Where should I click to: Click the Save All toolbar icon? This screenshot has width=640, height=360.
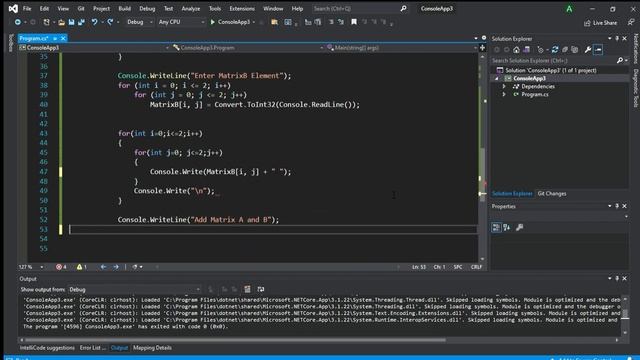[x=81, y=22]
